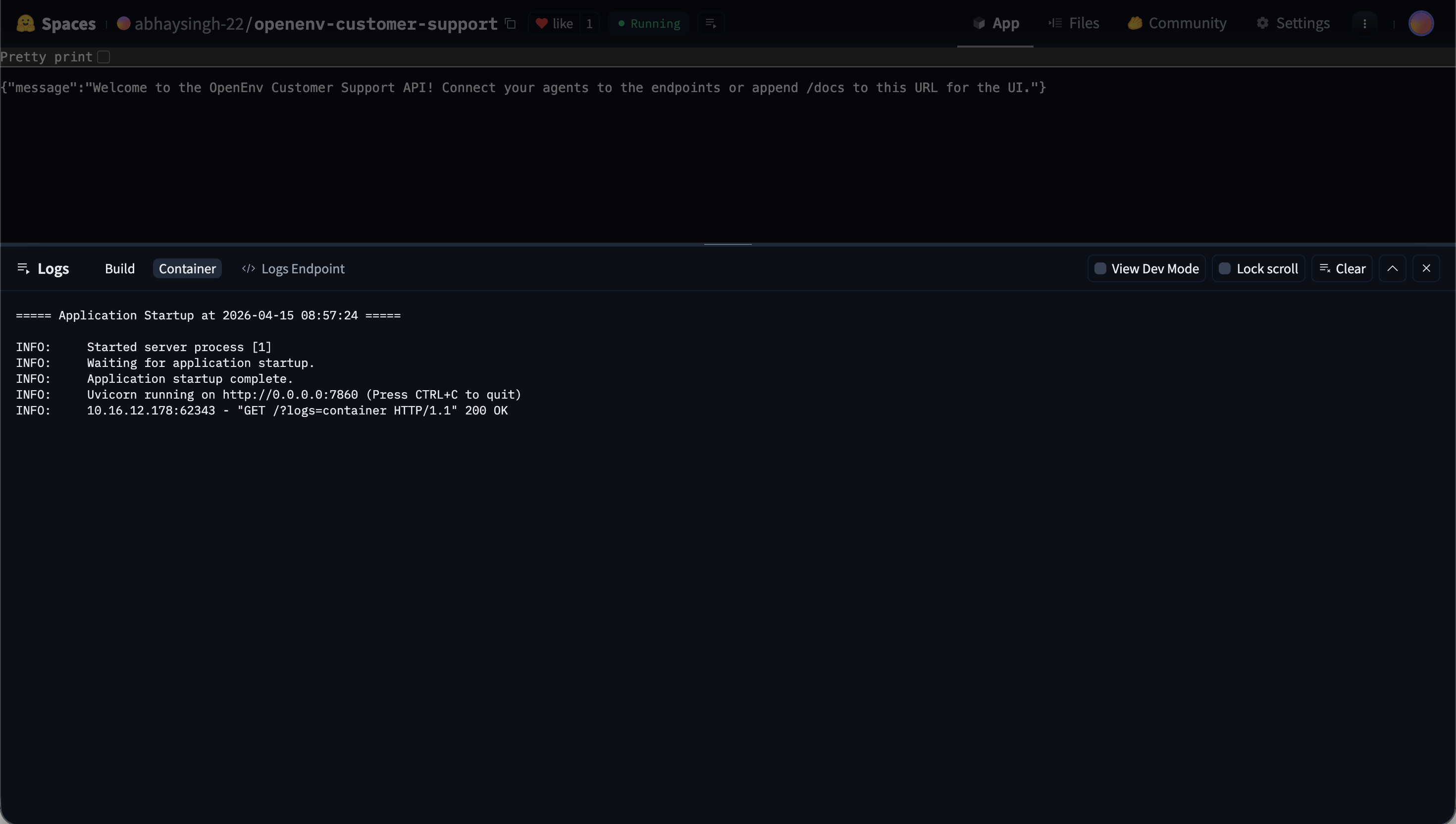Image resolution: width=1456 pixels, height=824 pixels.
Task: Toggle Lock scroll
Action: click(1258, 268)
